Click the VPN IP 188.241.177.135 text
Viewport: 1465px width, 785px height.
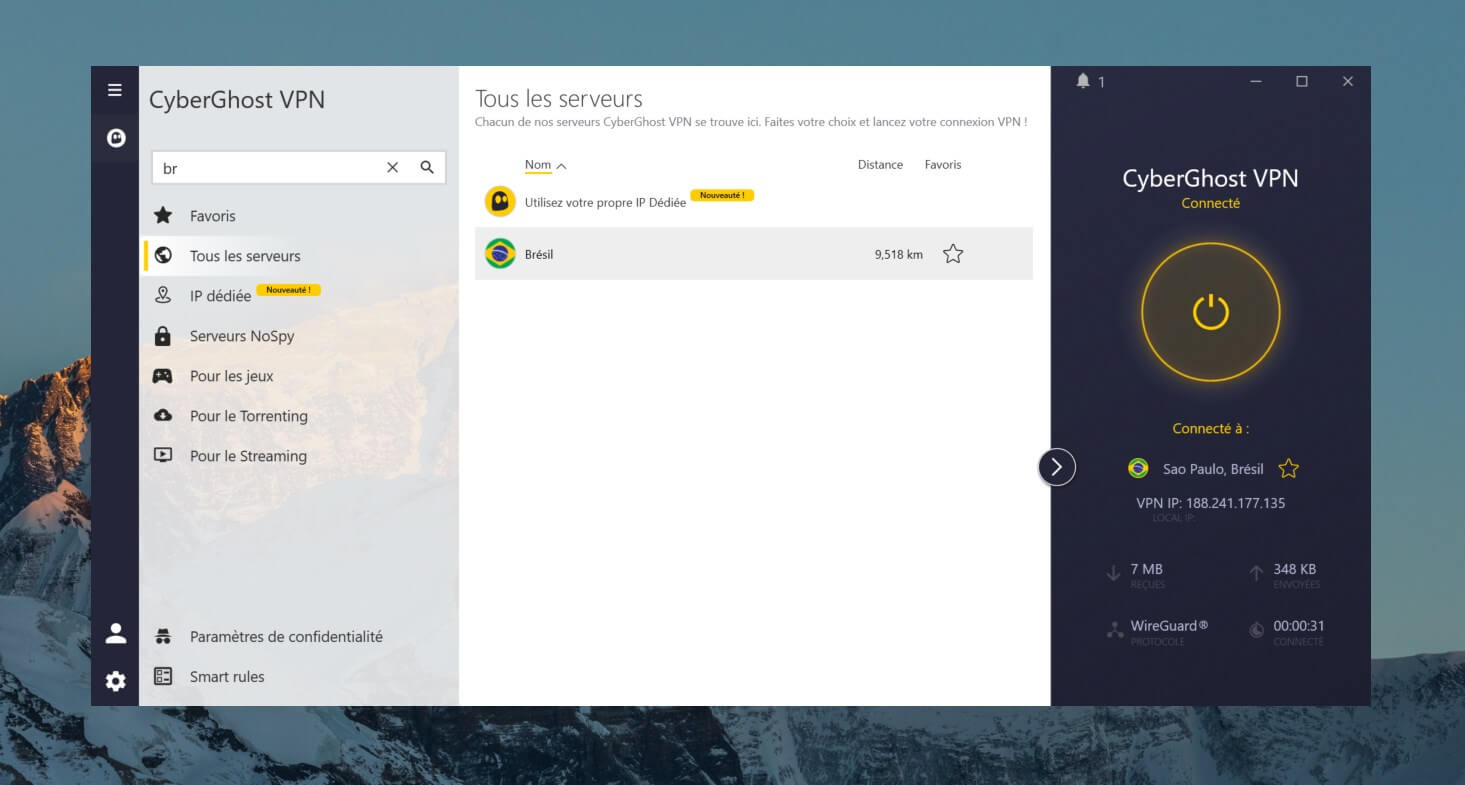(1210, 503)
